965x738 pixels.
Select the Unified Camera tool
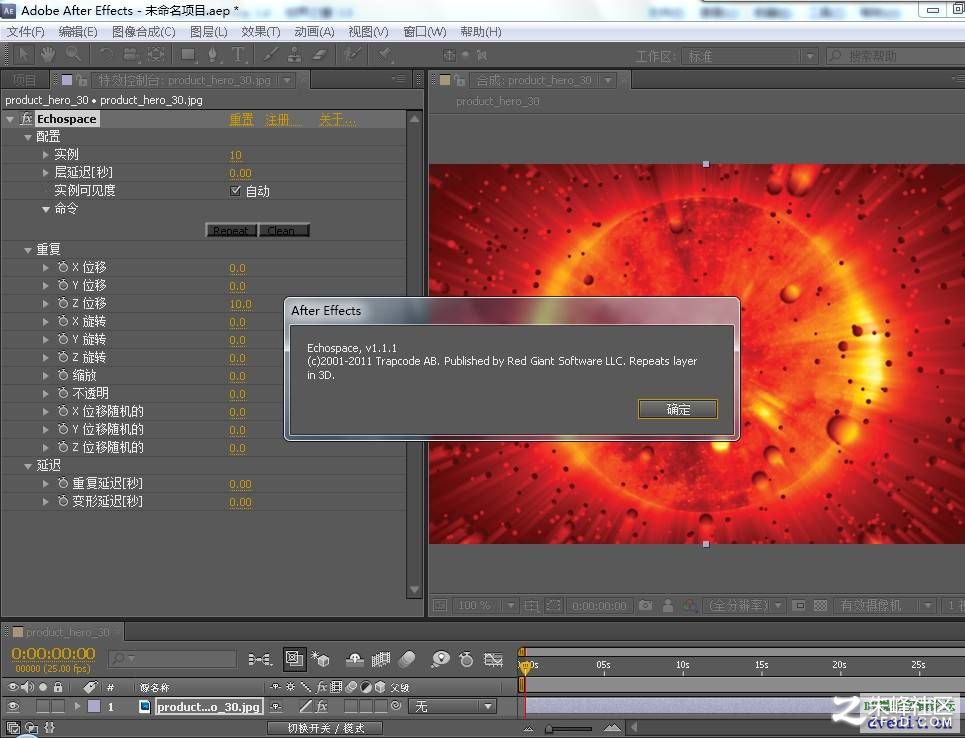130,55
